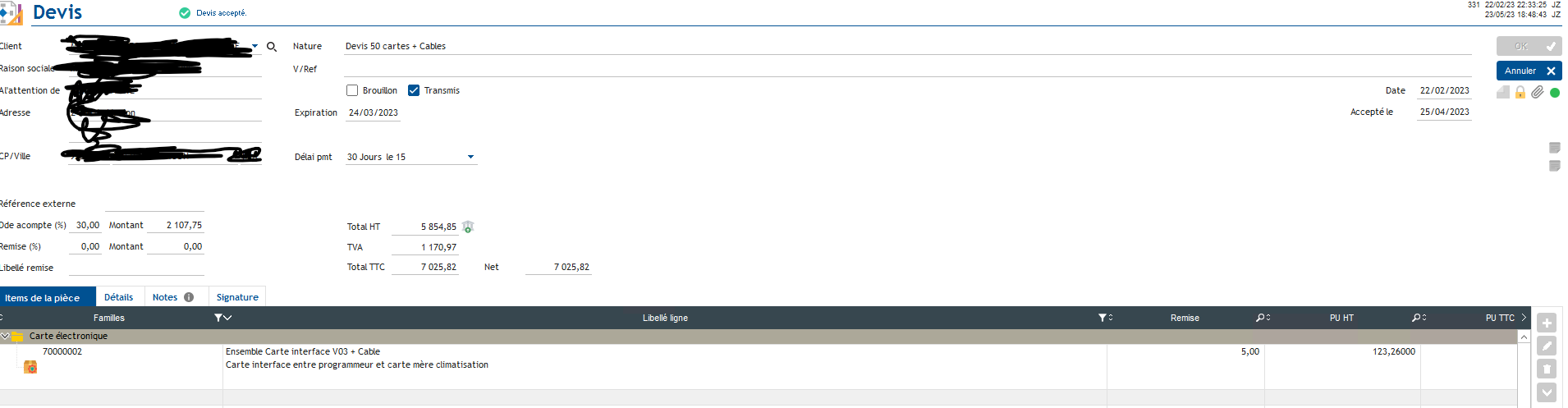
Task: Click the shield icon beside Total HT
Action: click(468, 227)
